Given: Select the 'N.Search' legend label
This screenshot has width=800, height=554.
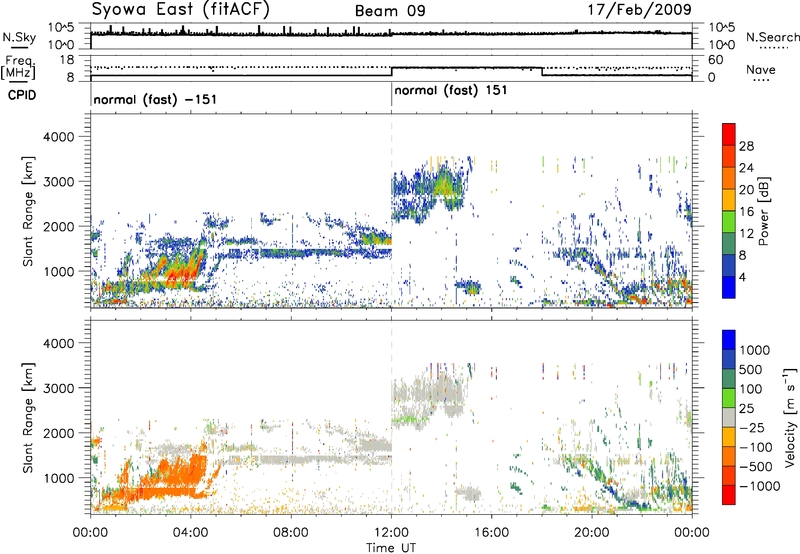Looking at the screenshot, I should [x=772, y=37].
